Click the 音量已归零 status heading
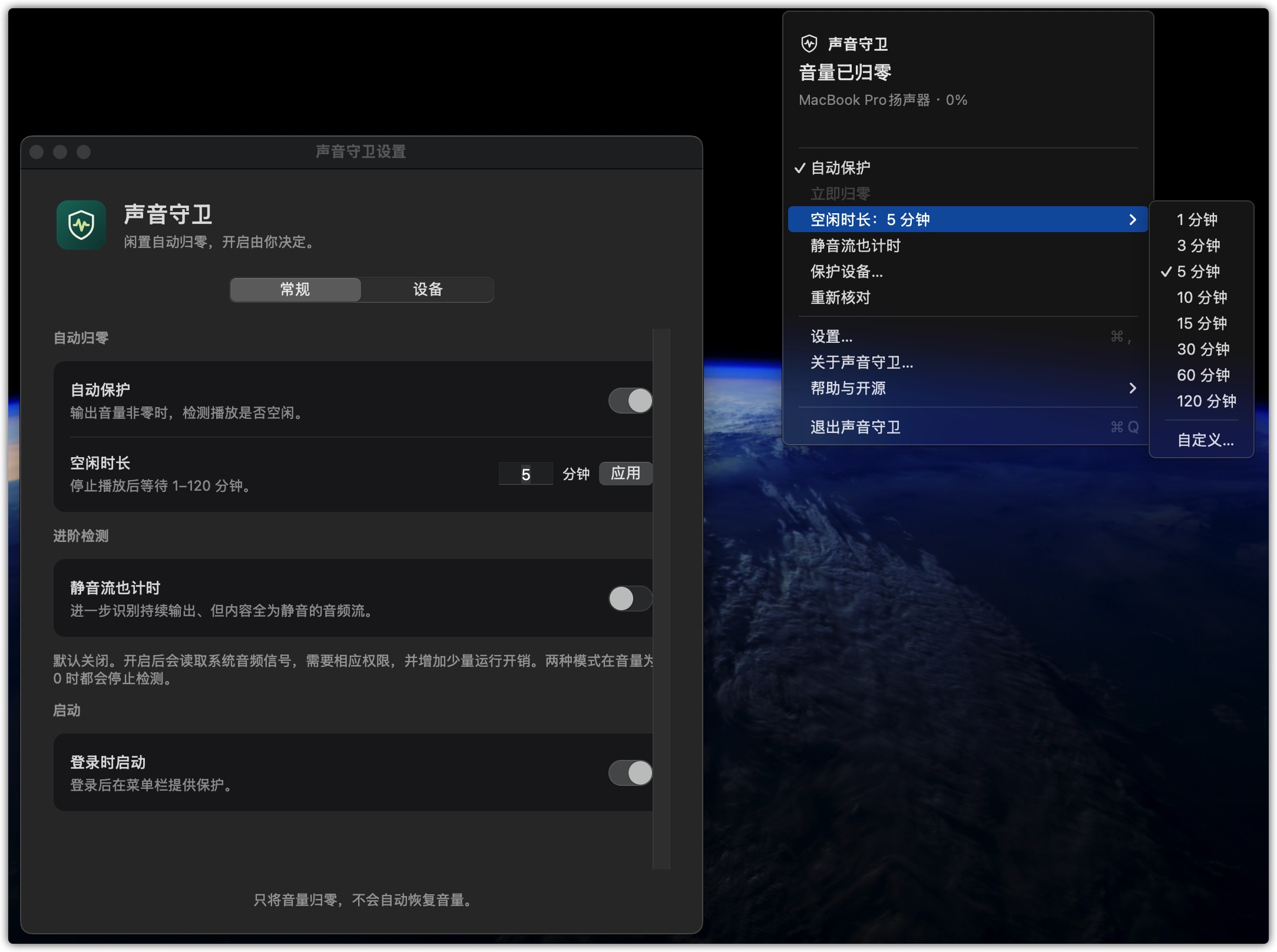1277x952 pixels. point(845,72)
